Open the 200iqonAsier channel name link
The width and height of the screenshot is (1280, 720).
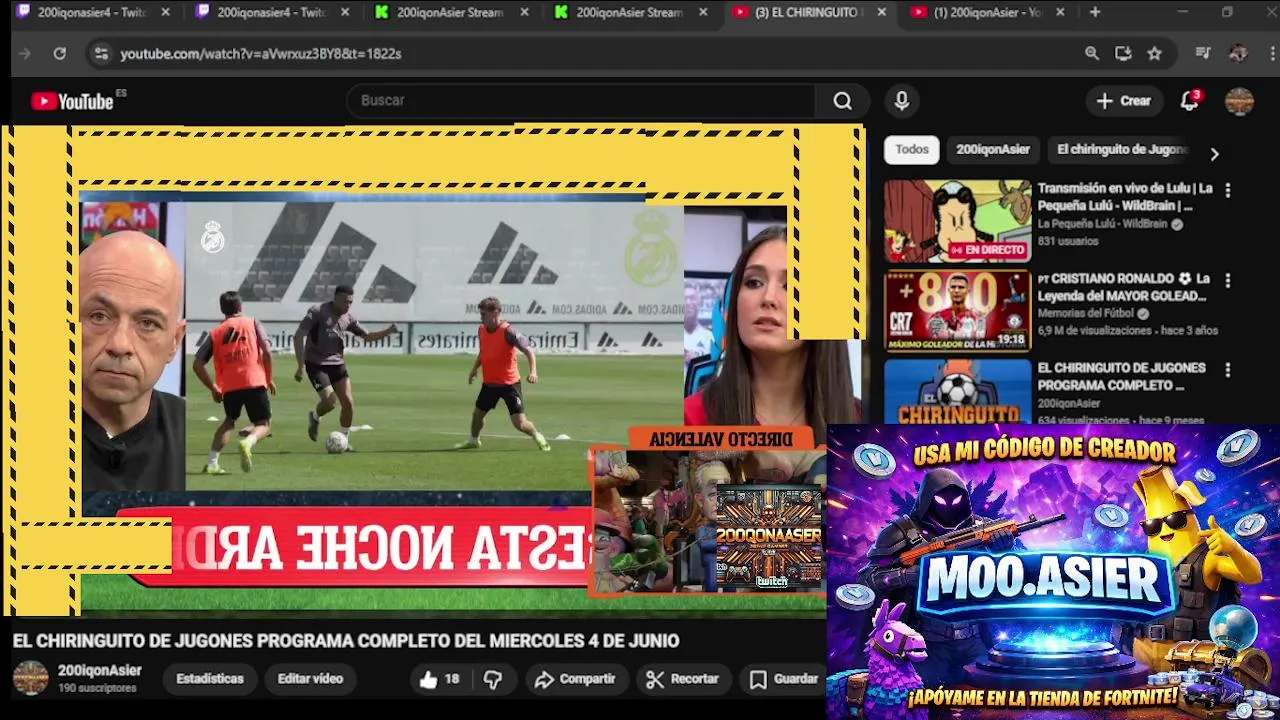tap(100, 671)
